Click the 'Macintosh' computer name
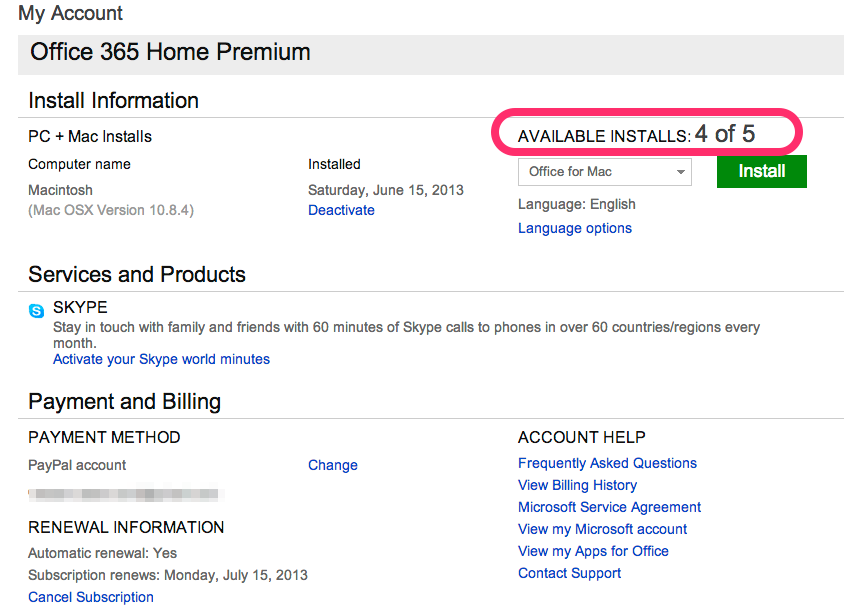This screenshot has height=607, width=844. (60, 190)
